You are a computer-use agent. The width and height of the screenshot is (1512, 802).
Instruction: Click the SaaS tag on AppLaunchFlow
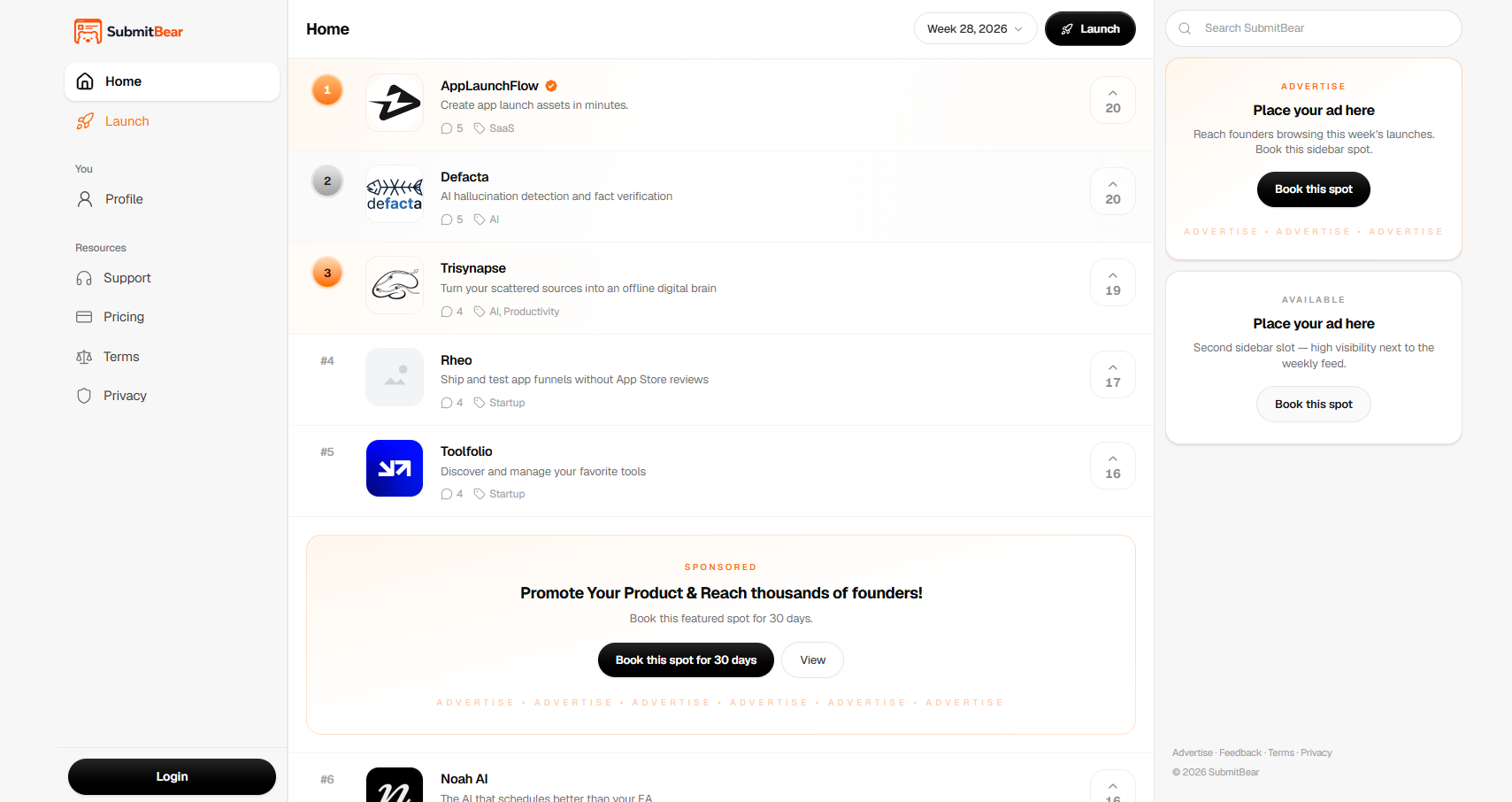[502, 128]
